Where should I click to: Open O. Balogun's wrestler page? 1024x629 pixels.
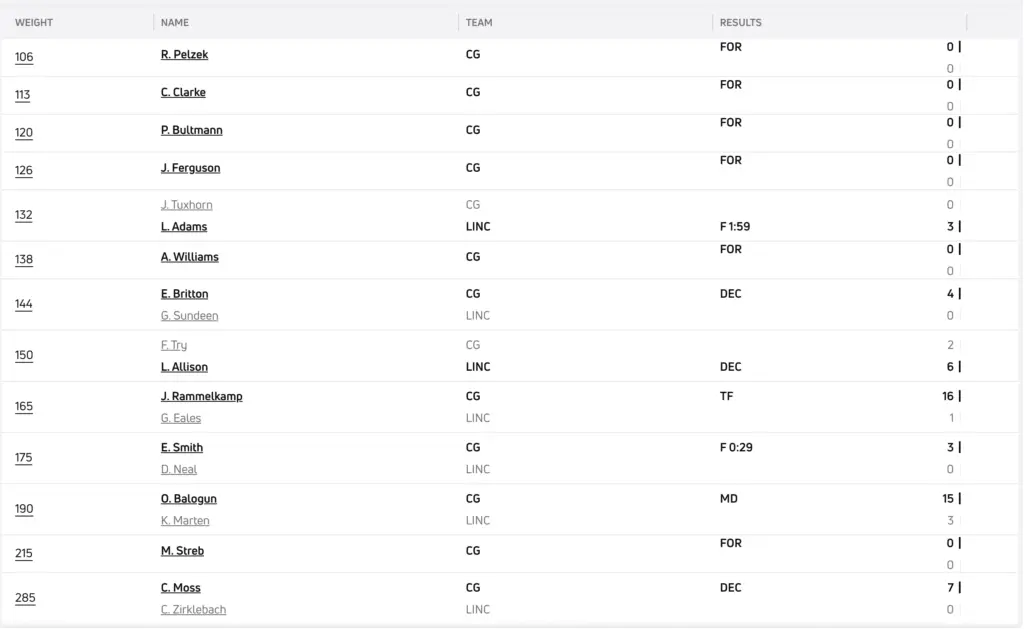point(188,499)
